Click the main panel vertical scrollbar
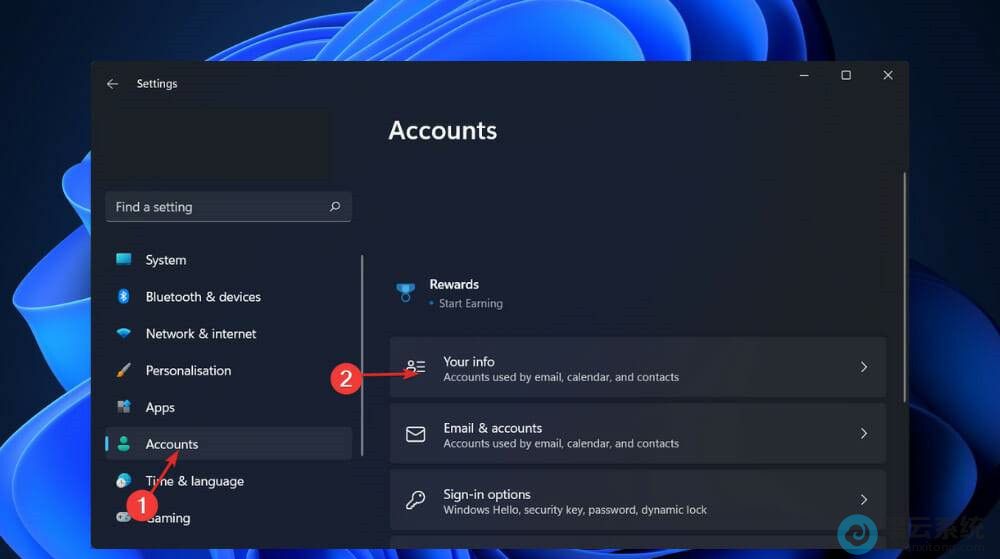Screen dimensions: 1000x559 (904, 288)
